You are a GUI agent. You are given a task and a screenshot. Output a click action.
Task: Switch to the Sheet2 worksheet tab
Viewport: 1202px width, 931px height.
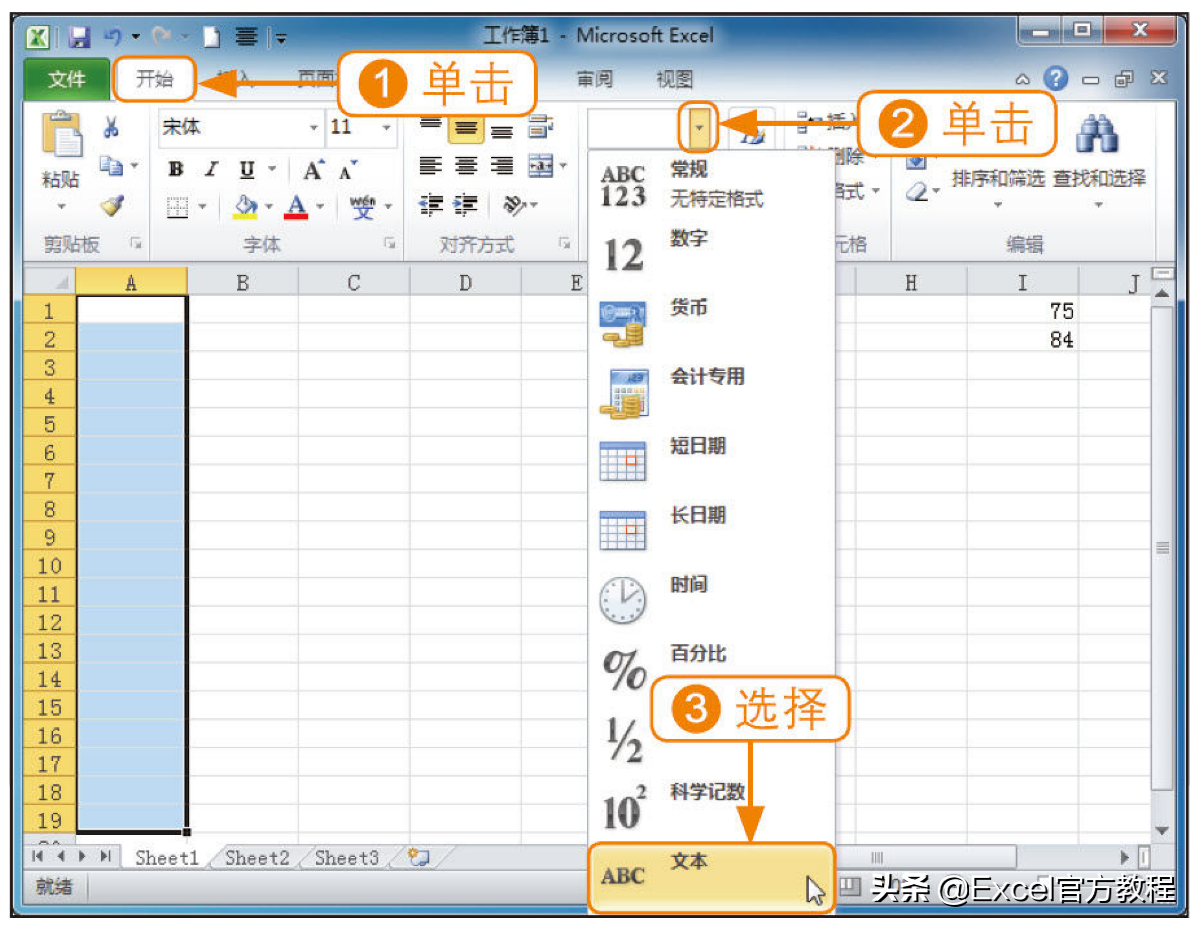pyautogui.click(x=257, y=857)
